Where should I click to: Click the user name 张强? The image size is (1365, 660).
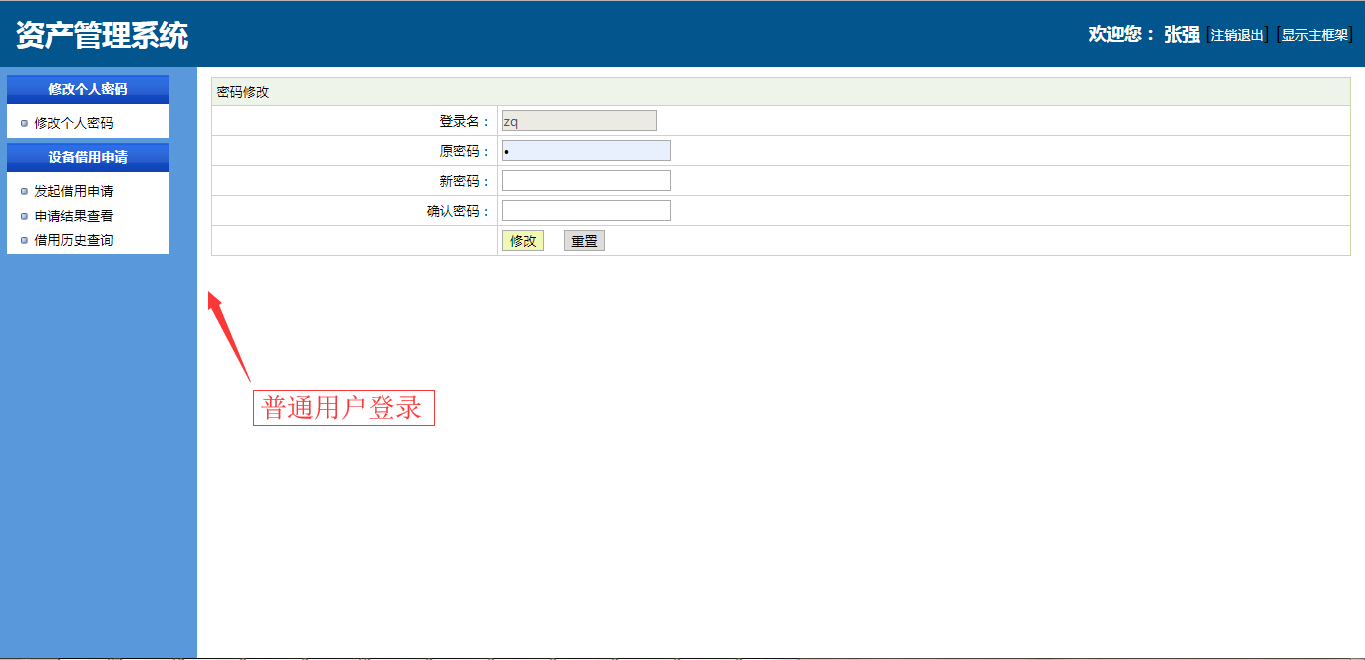[1182, 34]
